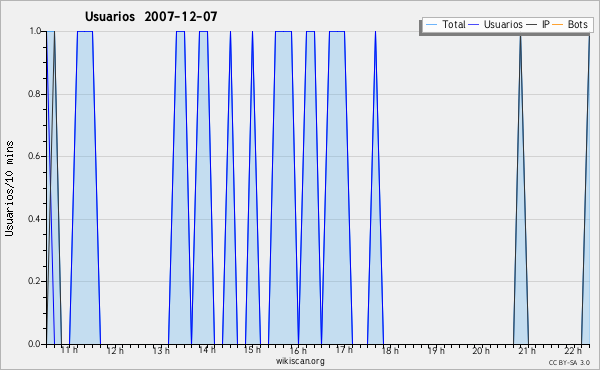
Task: Click the orange Bots legend line
Action: [558, 25]
